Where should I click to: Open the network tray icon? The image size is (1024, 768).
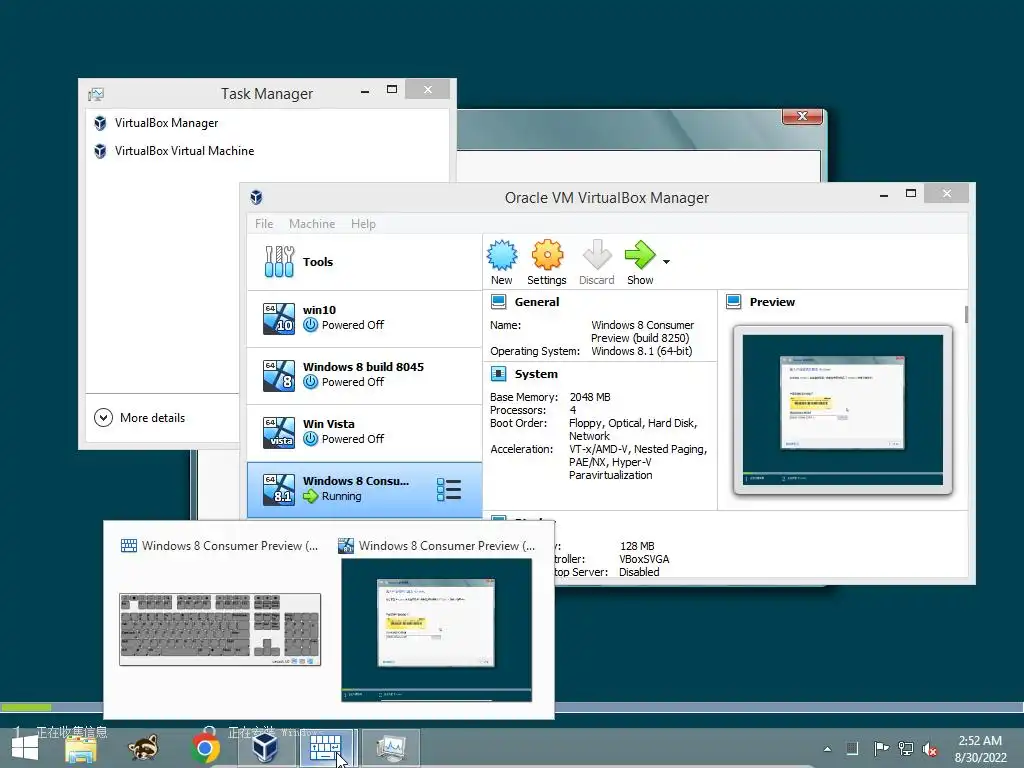[x=906, y=748]
